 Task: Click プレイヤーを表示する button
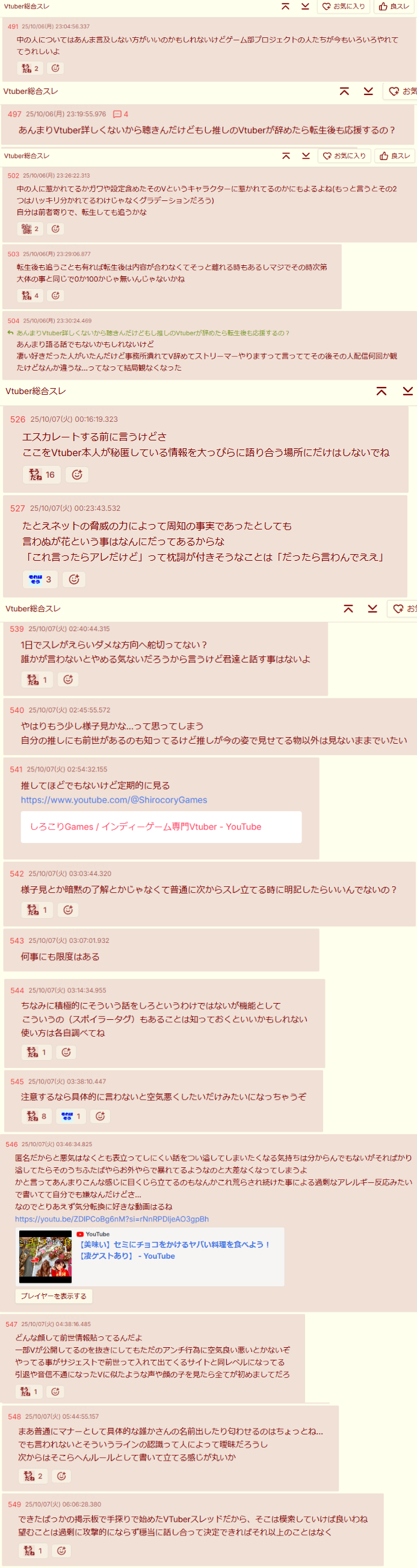click(54, 1296)
